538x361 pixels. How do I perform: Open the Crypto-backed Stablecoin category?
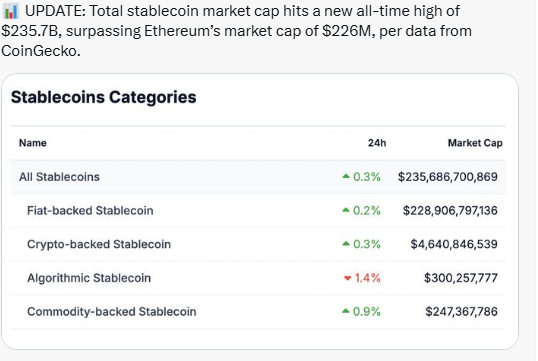pos(99,244)
